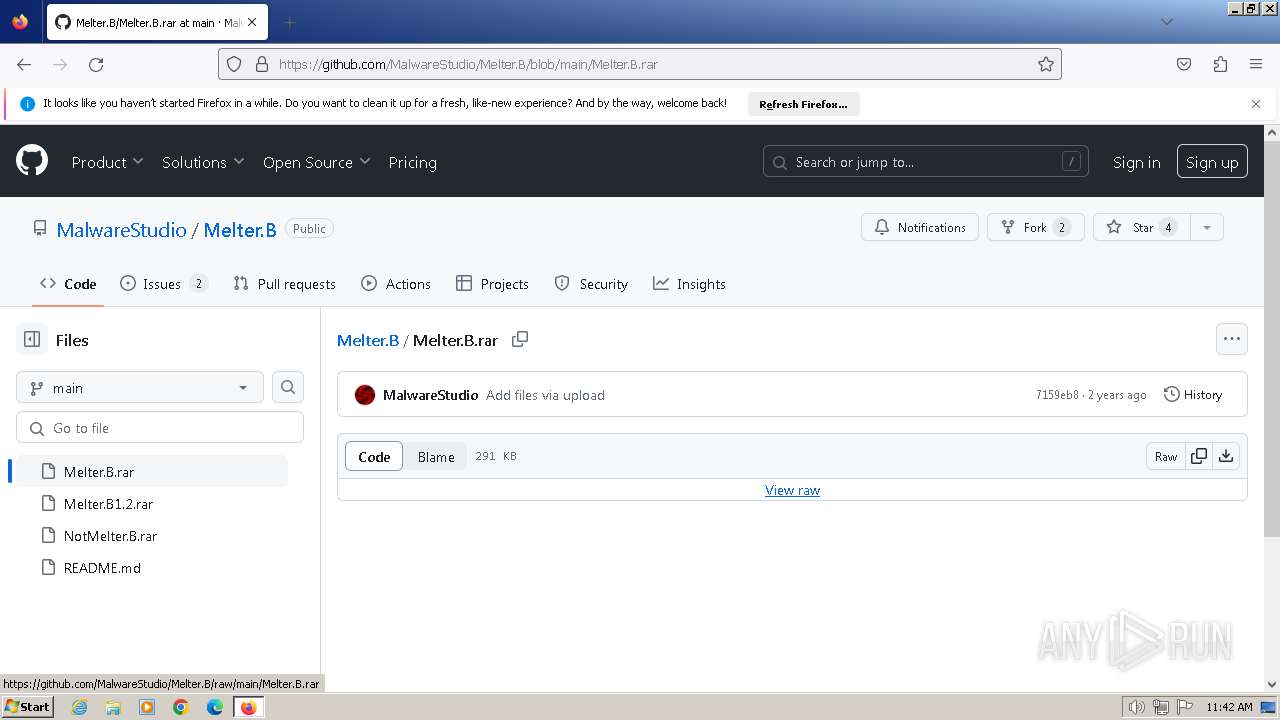Switch to the Issues tab
1280x720 pixels.
click(x=163, y=284)
